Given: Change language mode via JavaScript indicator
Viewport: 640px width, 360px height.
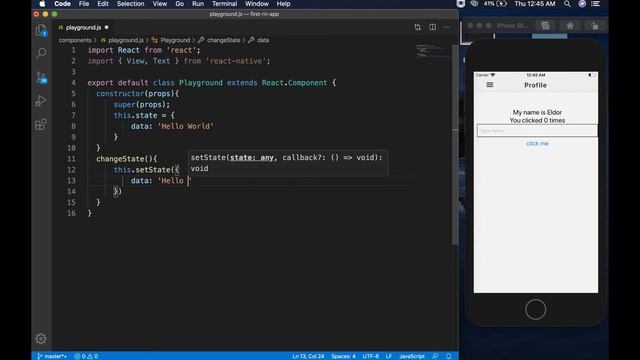Looking at the screenshot, I should click(412, 356).
